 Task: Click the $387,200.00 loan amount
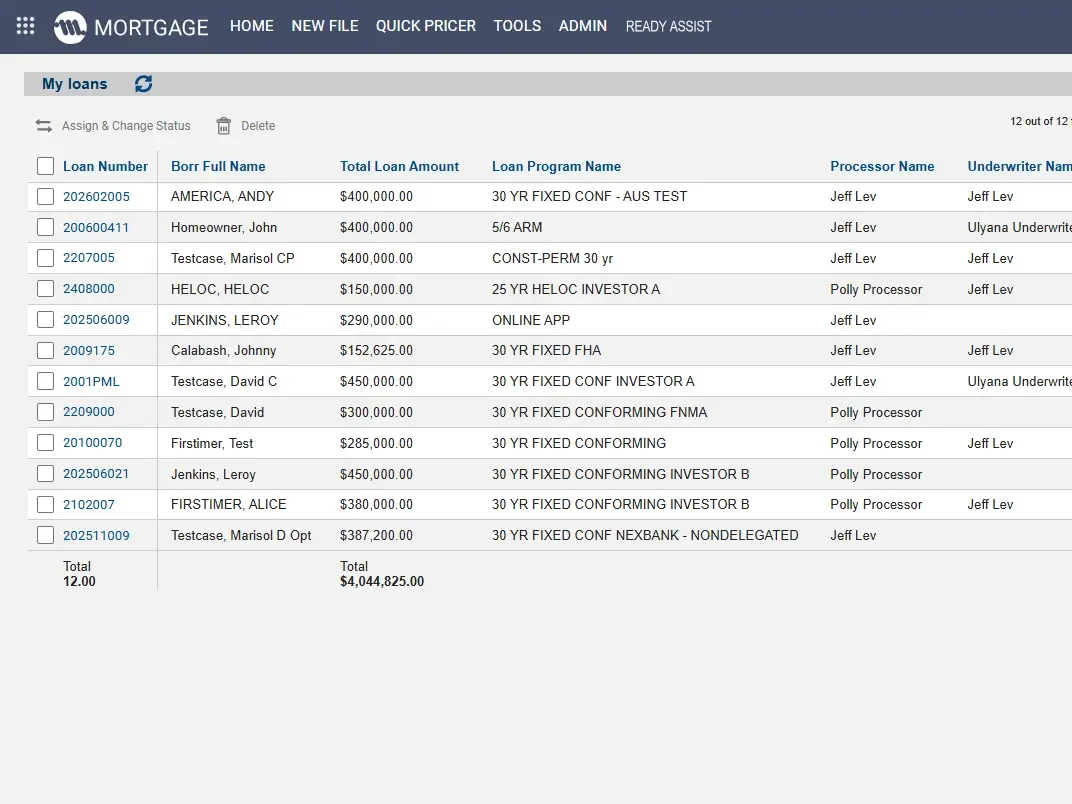click(x=376, y=535)
